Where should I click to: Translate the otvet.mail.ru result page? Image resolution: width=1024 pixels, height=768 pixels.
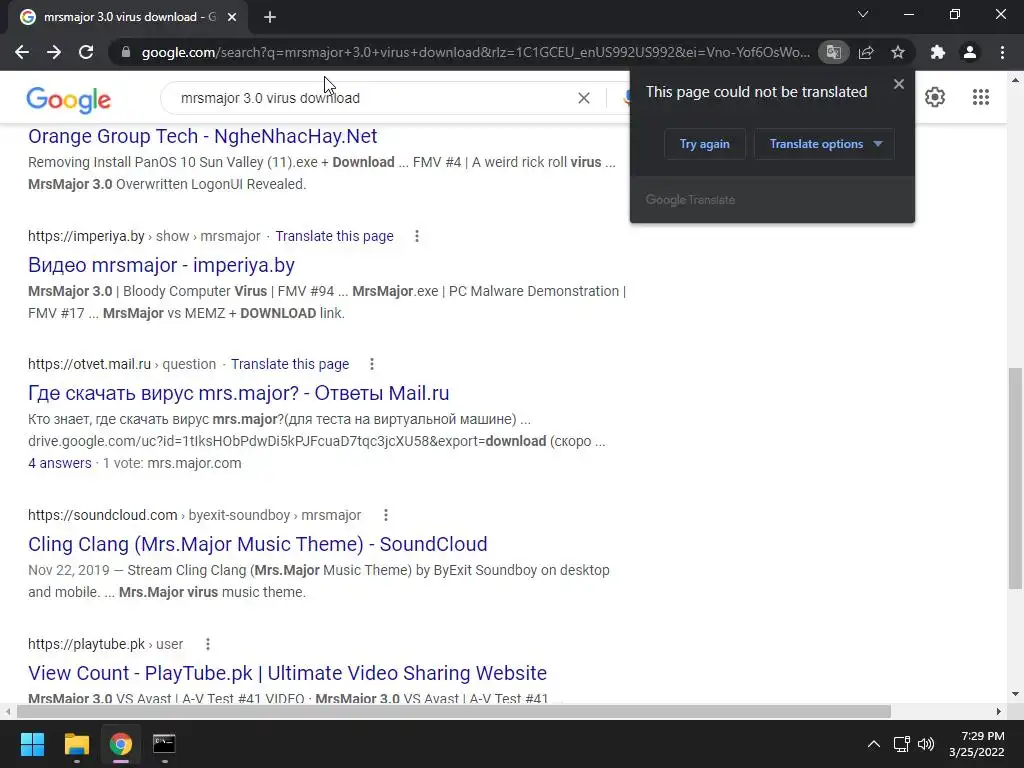pyautogui.click(x=290, y=364)
